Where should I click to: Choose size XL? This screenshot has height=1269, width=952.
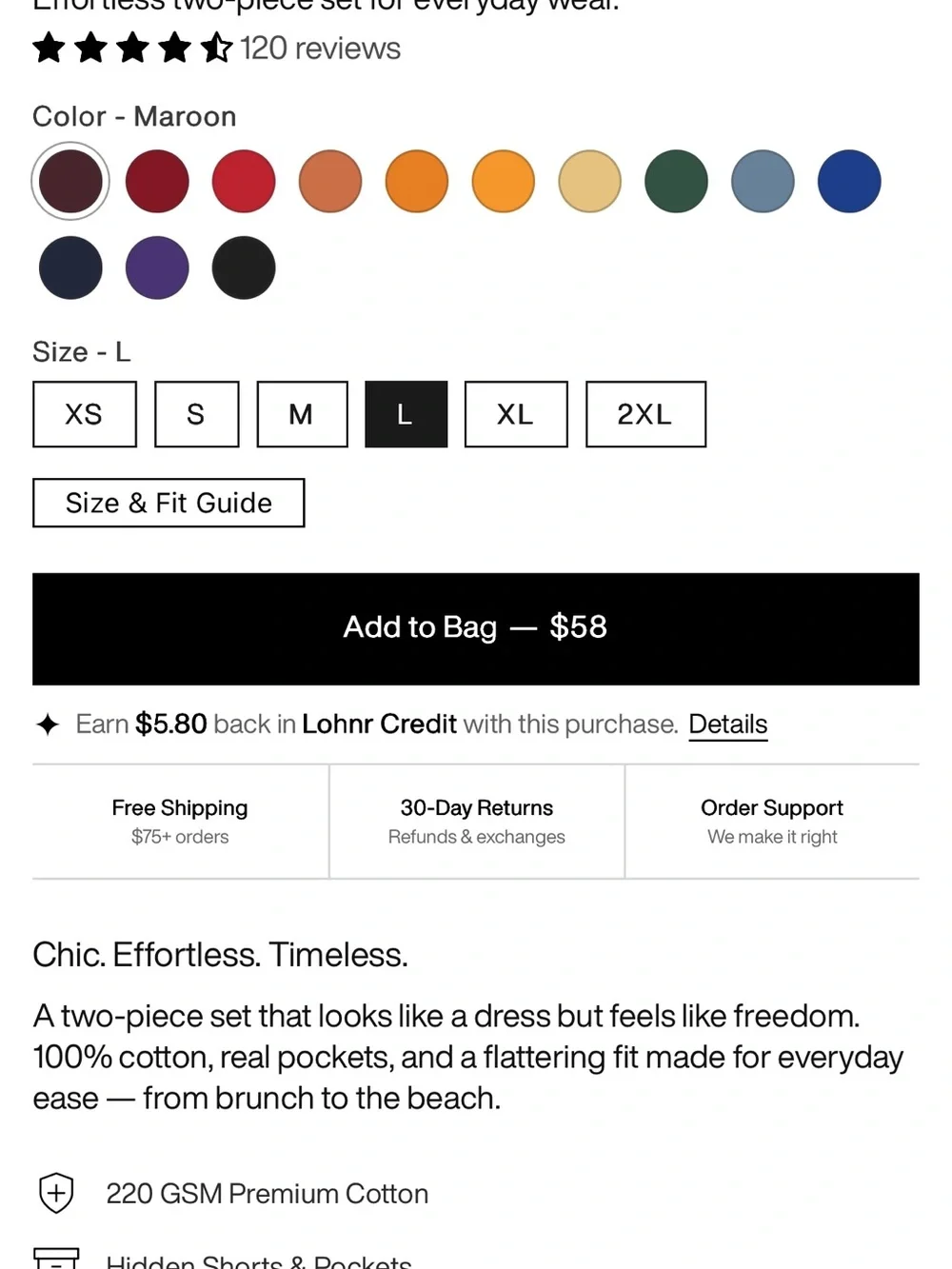coord(516,414)
